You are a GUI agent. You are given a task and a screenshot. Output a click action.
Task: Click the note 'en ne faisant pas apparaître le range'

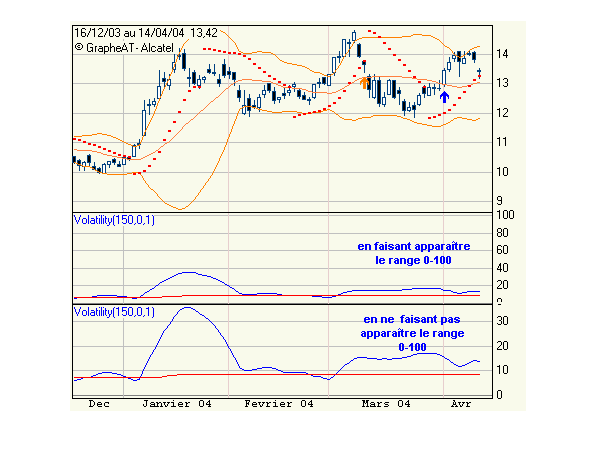click(412, 333)
